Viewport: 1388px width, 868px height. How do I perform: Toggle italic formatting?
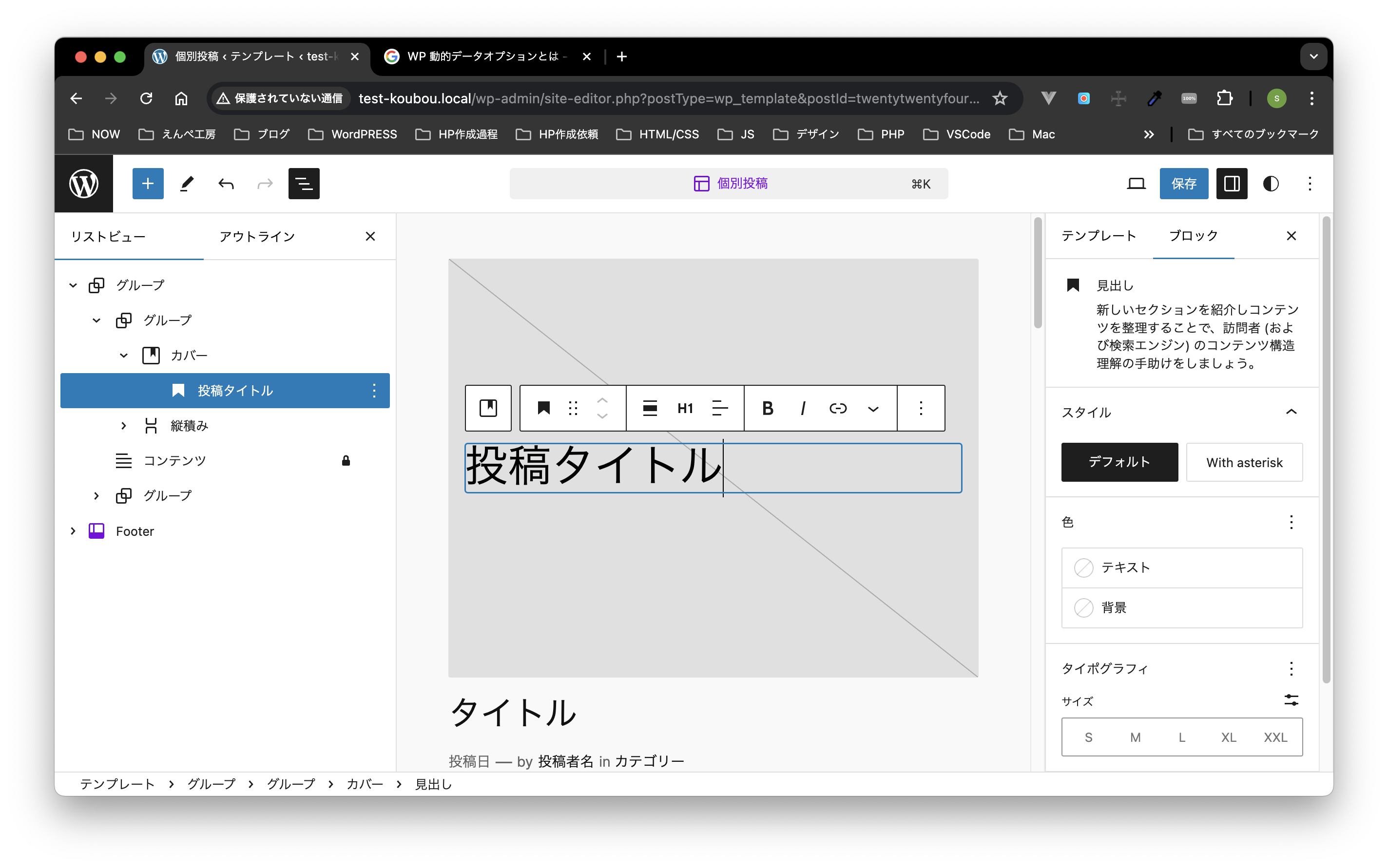click(x=803, y=408)
